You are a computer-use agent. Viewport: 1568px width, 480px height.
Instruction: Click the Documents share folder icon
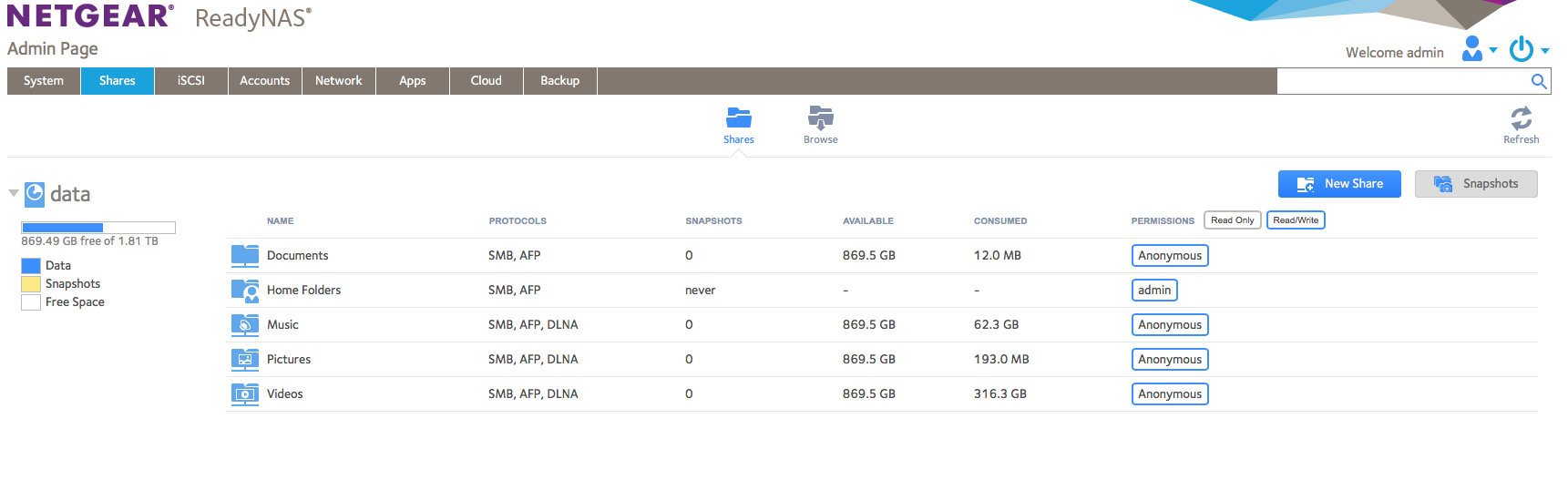tap(244, 255)
